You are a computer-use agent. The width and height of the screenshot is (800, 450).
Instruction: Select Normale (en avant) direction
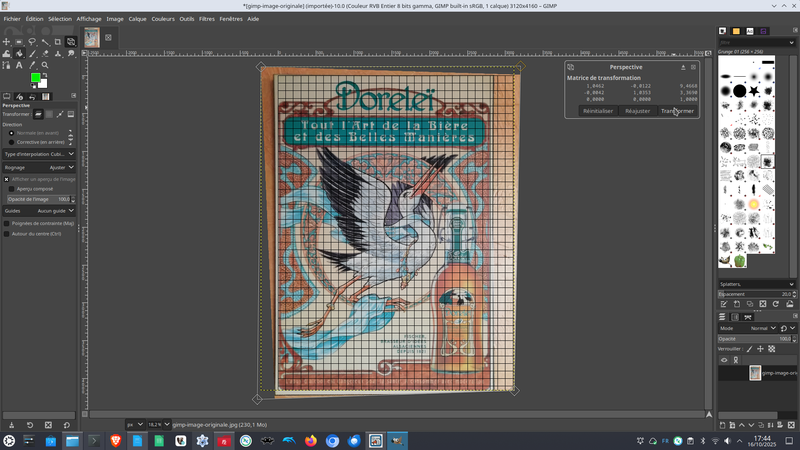click(12, 132)
